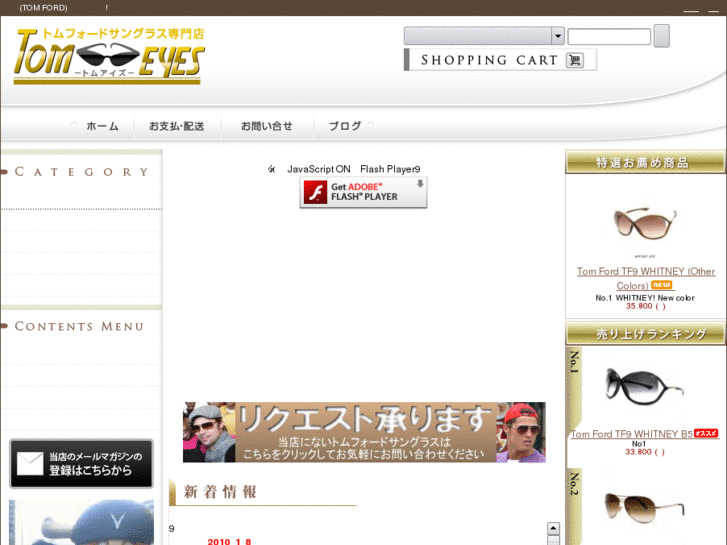
Task: Click the Flash Player red logo icon
Action: 315,192
